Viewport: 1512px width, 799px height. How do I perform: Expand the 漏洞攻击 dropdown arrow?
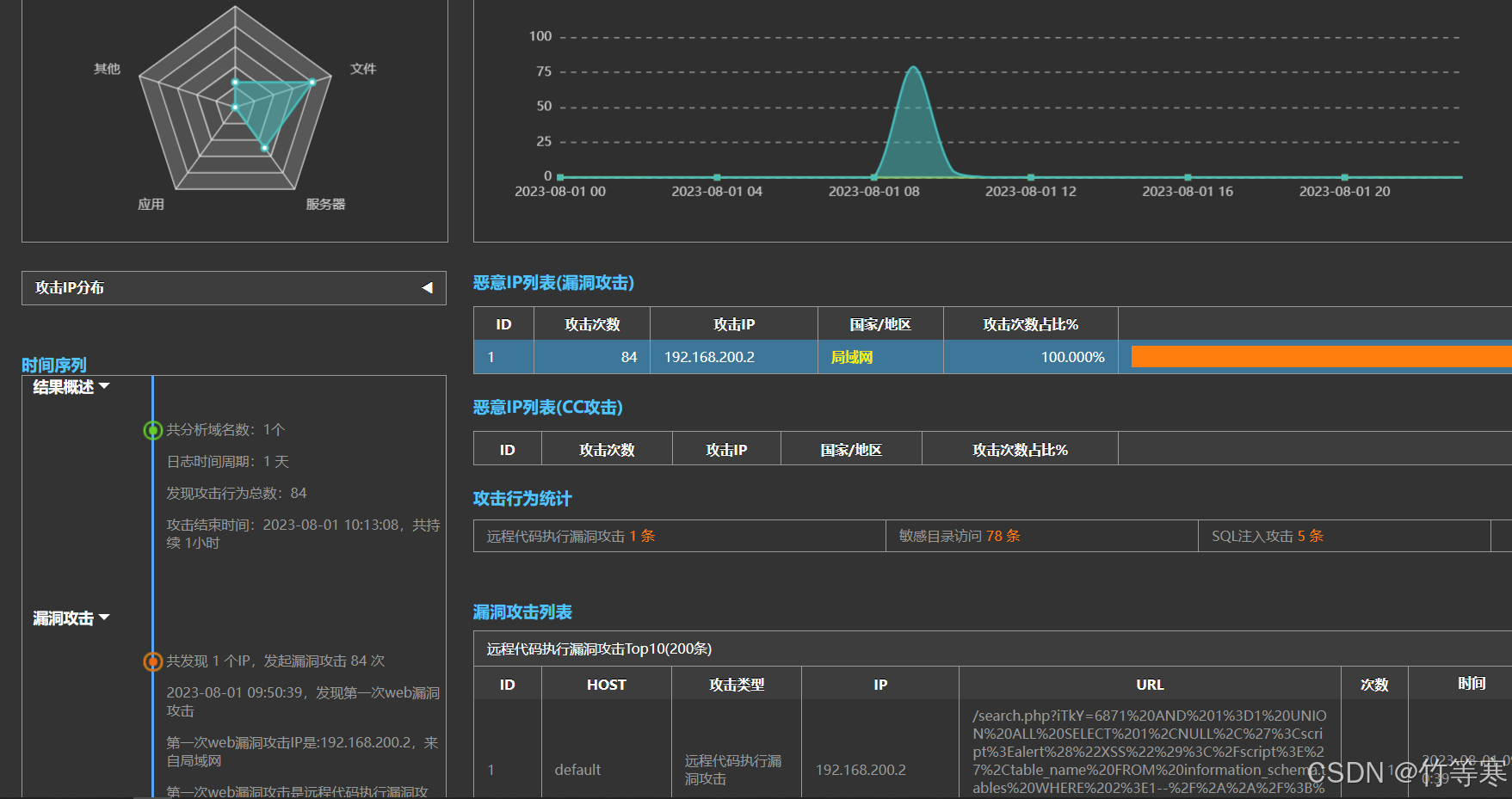[104, 618]
